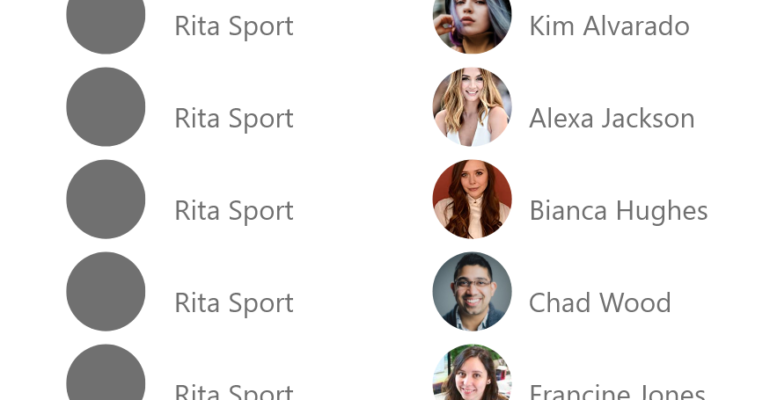Choose Rita Sport name level with Chad Wood
The height and width of the screenshot is (400, 770).
point(234,304)
